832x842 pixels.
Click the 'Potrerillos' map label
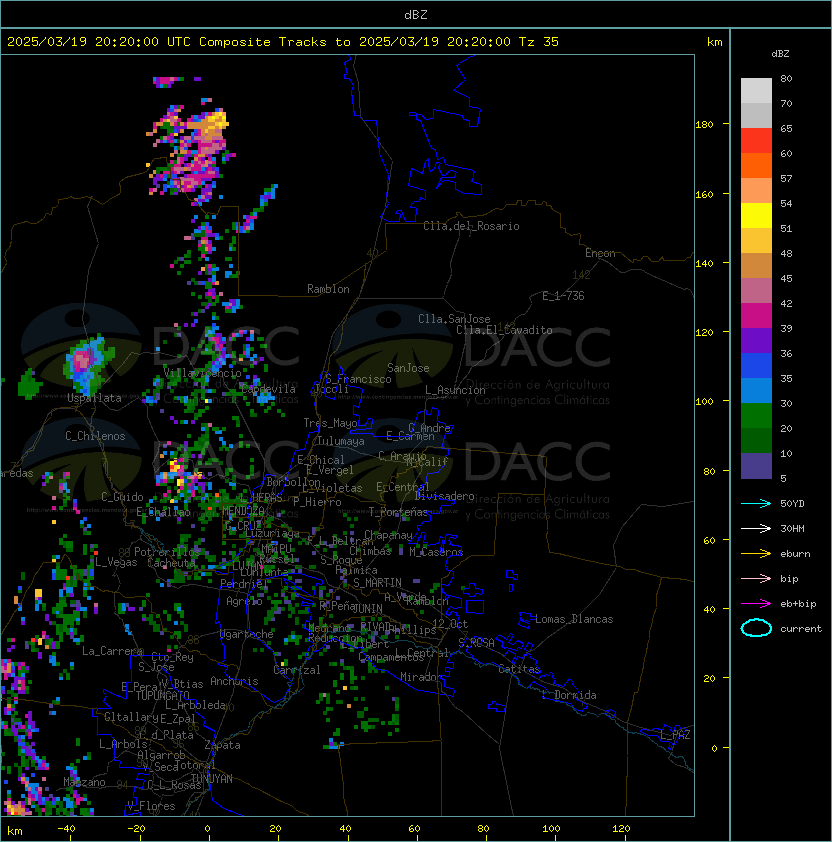point(167,552)
